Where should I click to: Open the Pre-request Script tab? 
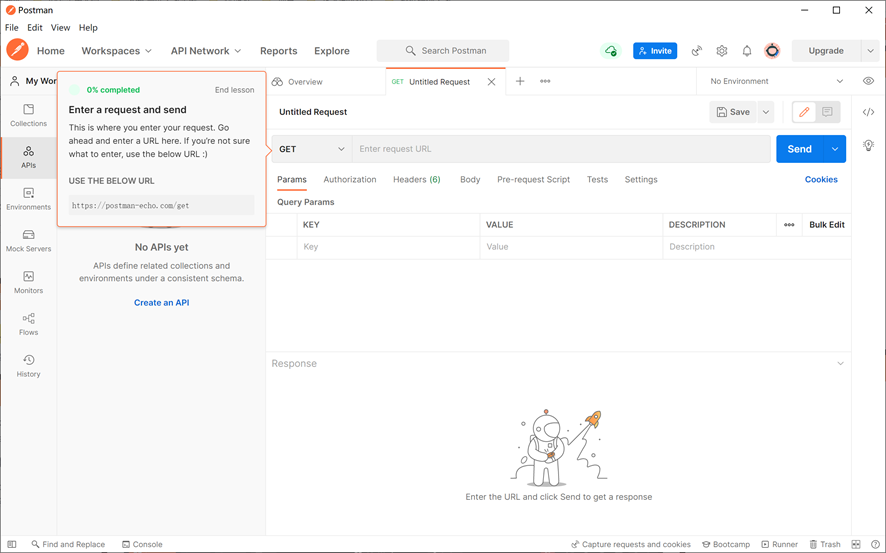pyautogui.click(x=533, y=180)
